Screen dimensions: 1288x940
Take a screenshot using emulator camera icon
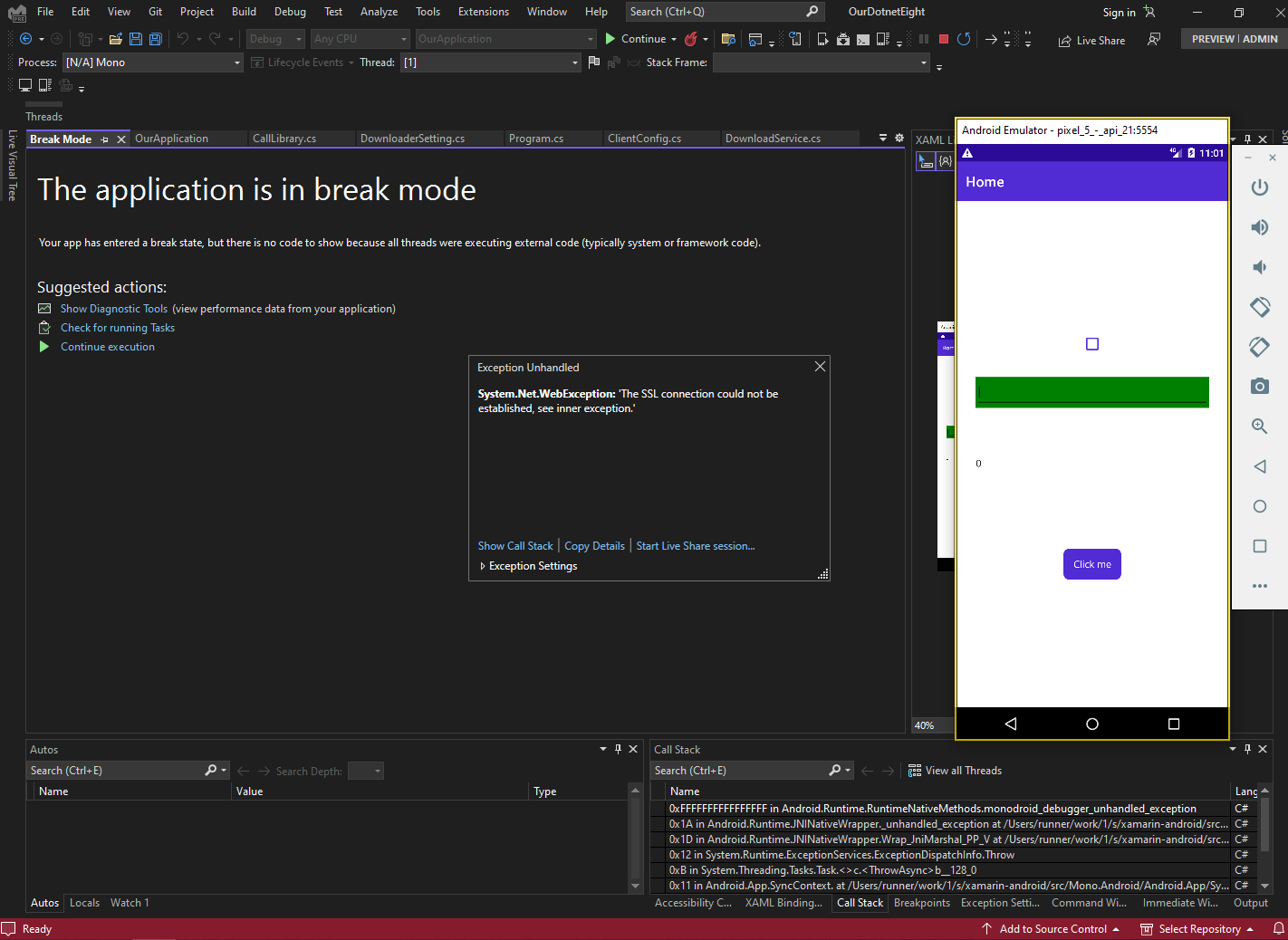1259,386
